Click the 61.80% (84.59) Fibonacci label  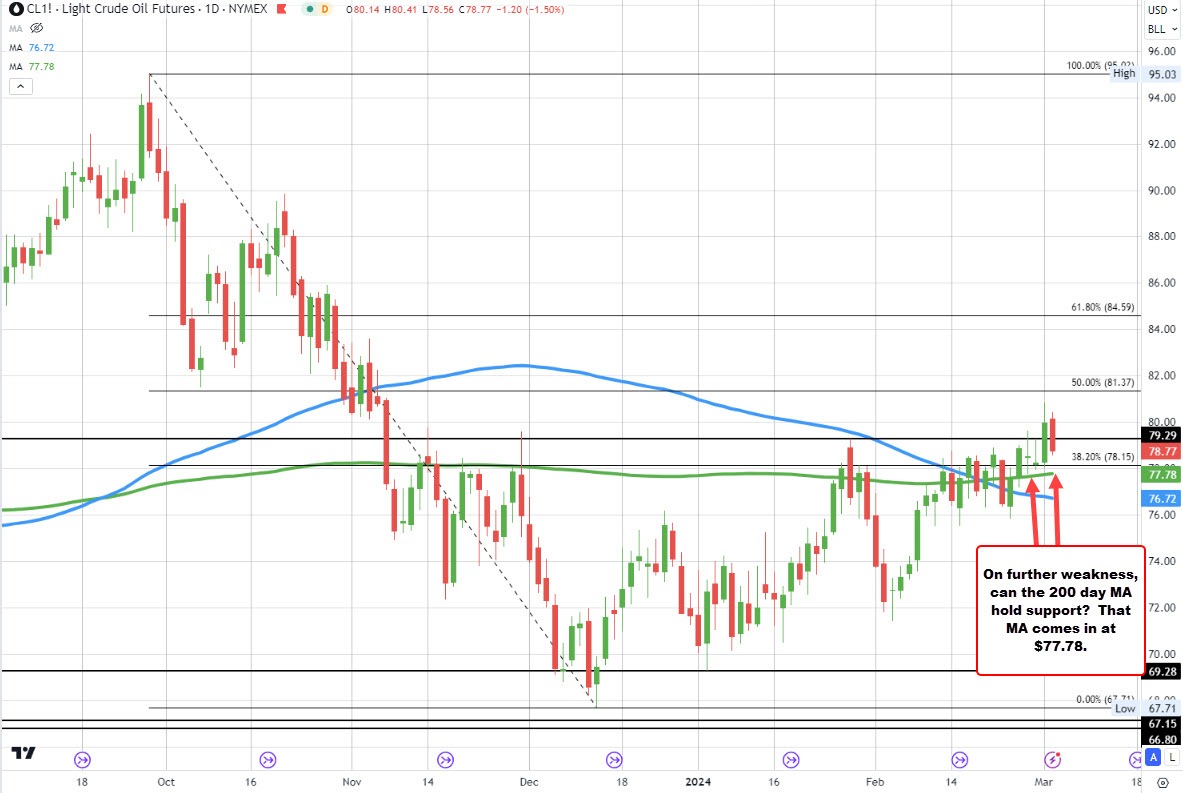pyautogui.click(x=1102, y=307)
